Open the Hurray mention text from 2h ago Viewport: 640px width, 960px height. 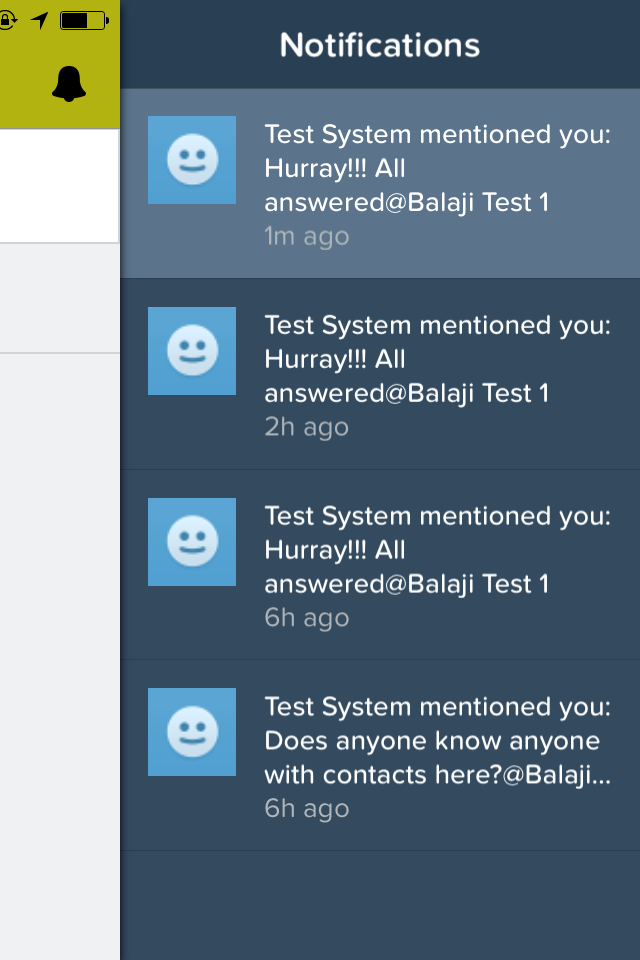[x=436, y=359]
